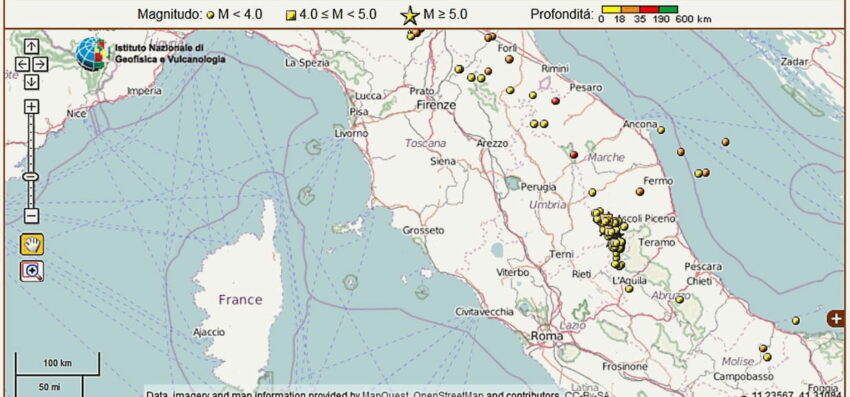The width and height of the screenshot is (850, 397).
Task: Click the red earthquake marker near Pesaro
Action: click(x=555, y=101)
